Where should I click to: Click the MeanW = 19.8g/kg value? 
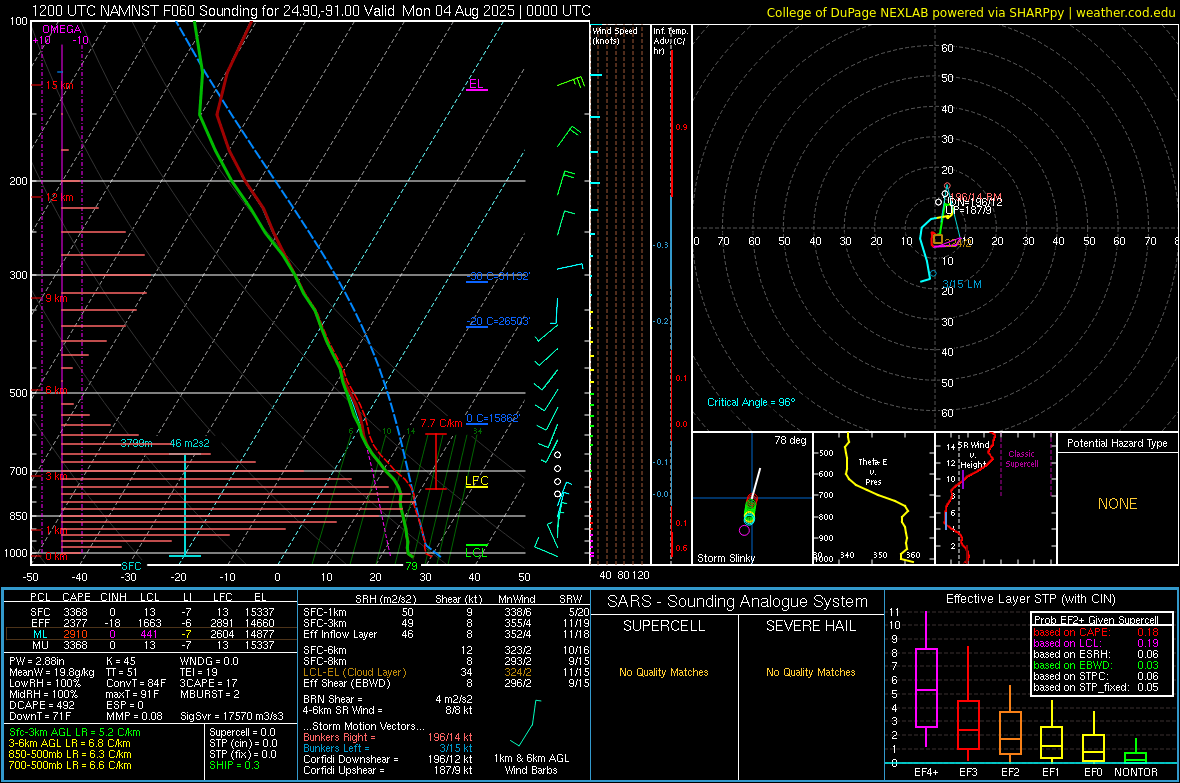[x=51, y=672]
